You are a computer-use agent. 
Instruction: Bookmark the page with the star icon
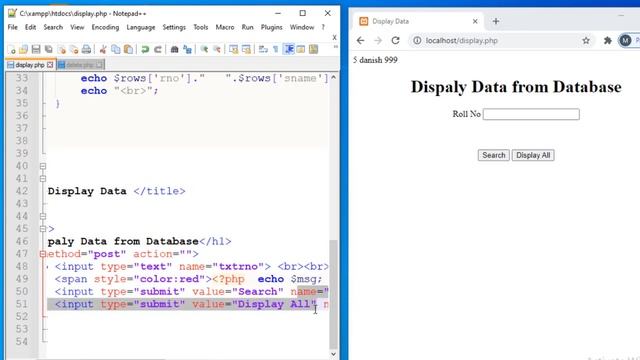coord(586,40)
